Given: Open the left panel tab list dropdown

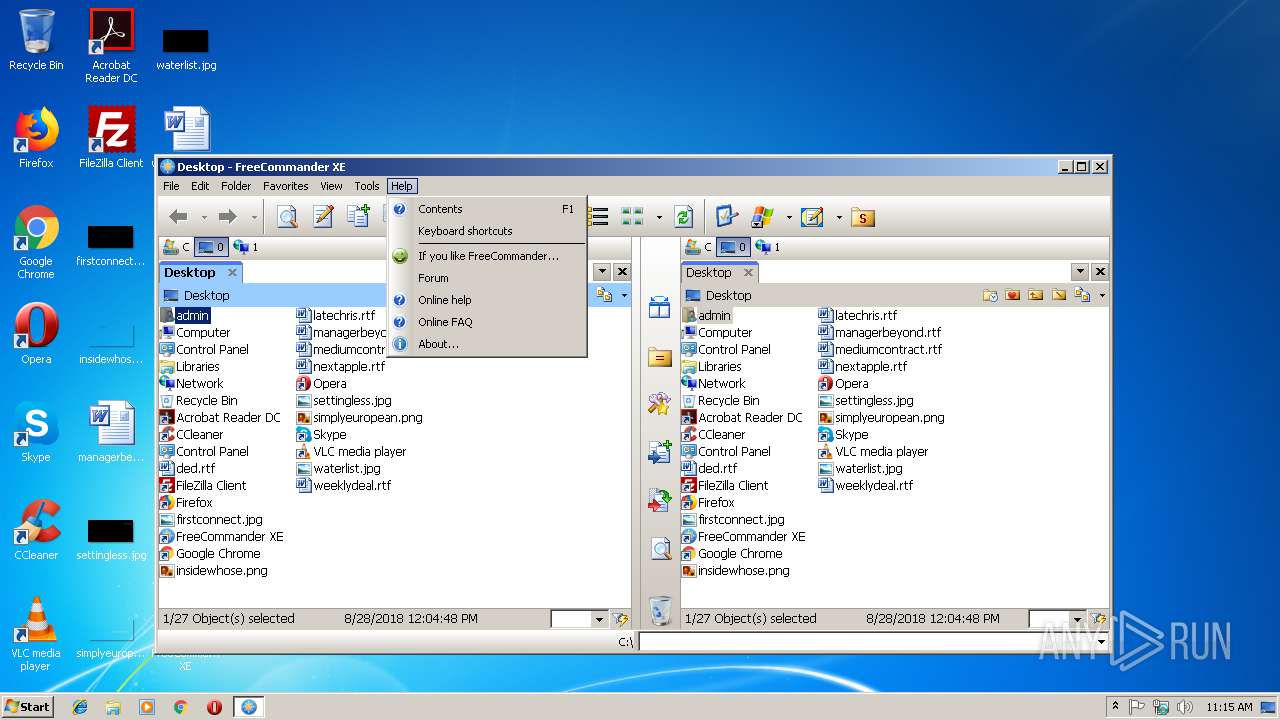Looking at the screenshot, I should point(602,272).
